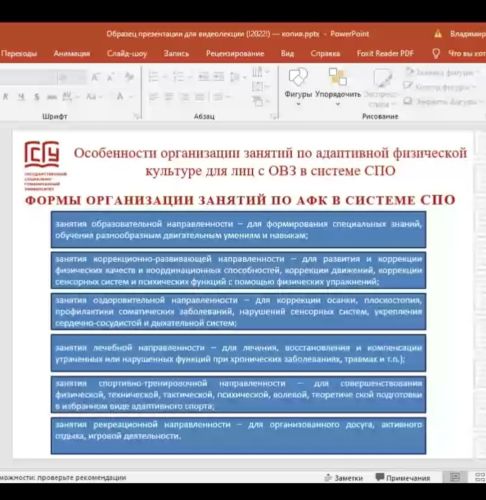
Task: Open the Фигуры shapes gallery
Action: (x=298, y=87)
